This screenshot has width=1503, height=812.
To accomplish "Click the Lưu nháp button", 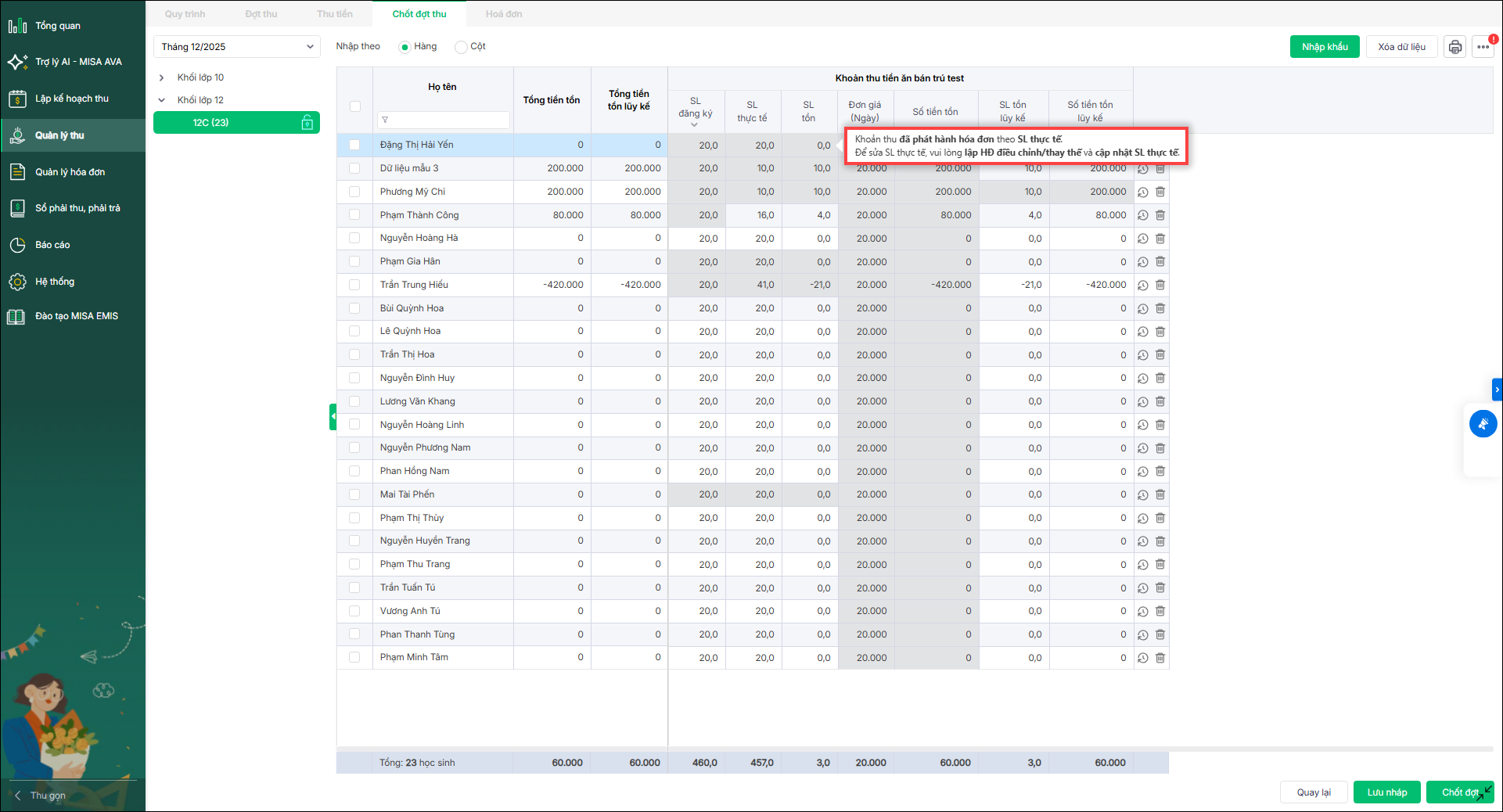I will [x=1386, y=792].
